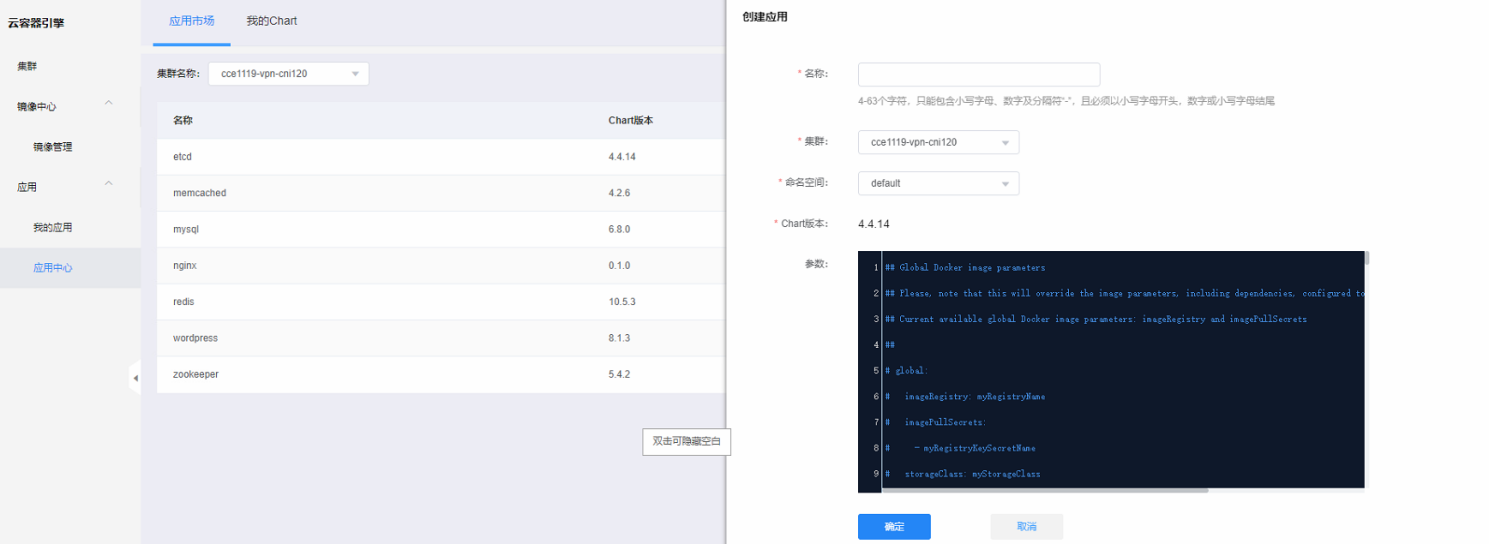The width and height of the screenshot is (1489, 544).
Task: Click the 10.5.3 version cell
Action: point(622,302)
